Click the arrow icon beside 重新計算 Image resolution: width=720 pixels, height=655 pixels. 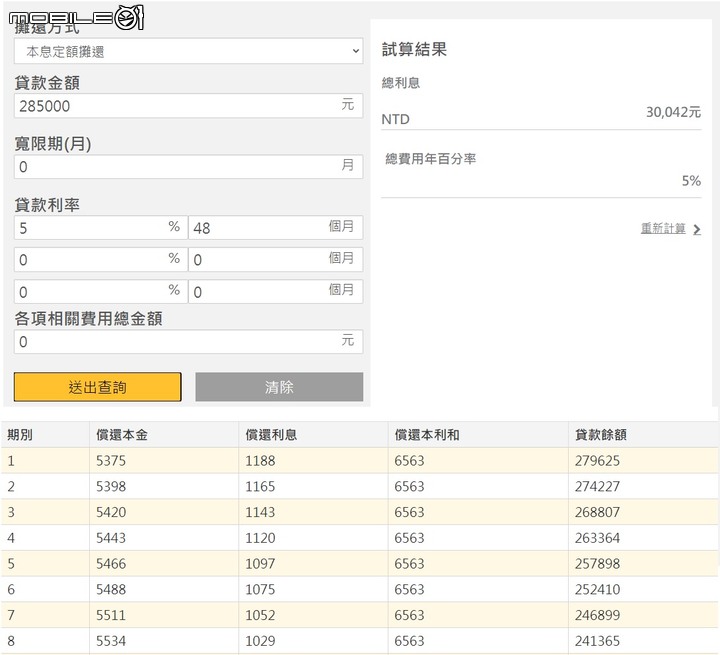[697, 229]
